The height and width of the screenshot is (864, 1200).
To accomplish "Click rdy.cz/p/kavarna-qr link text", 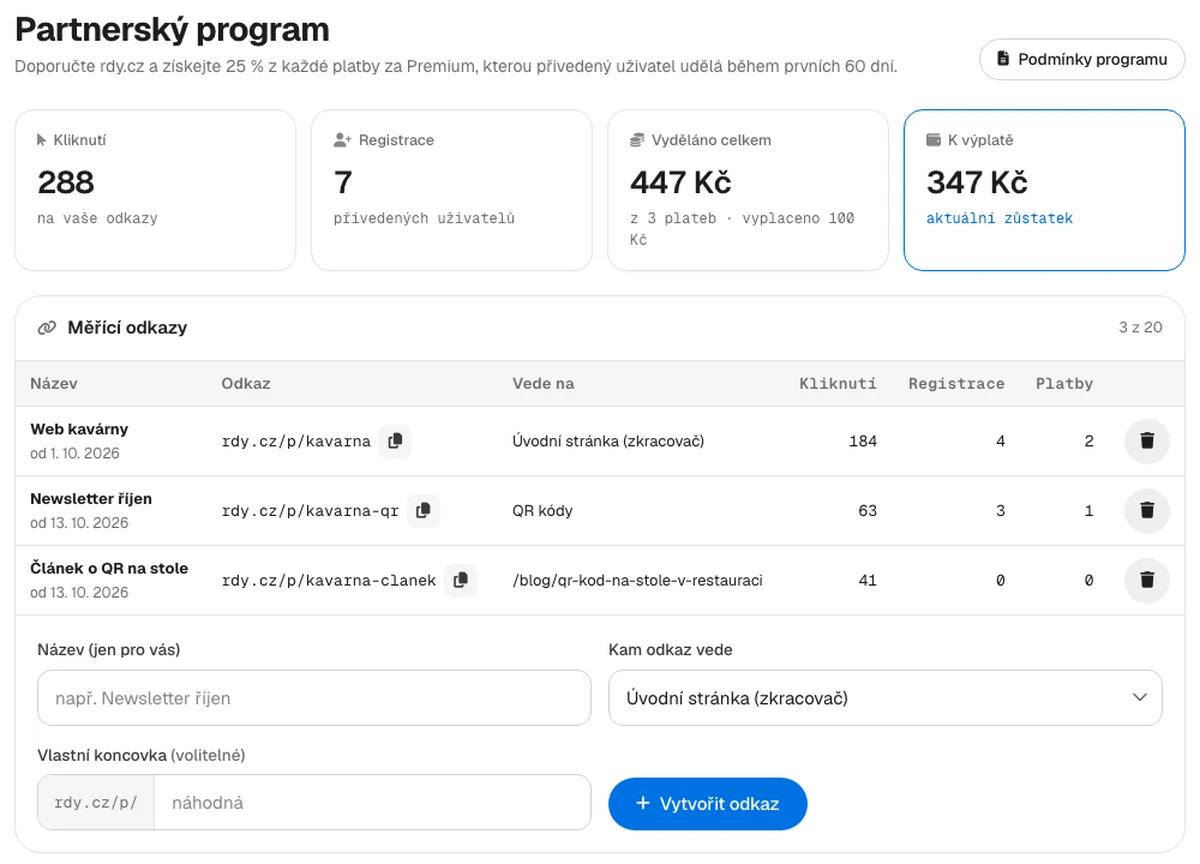I will pyautogui.click(x=310, y=511).
